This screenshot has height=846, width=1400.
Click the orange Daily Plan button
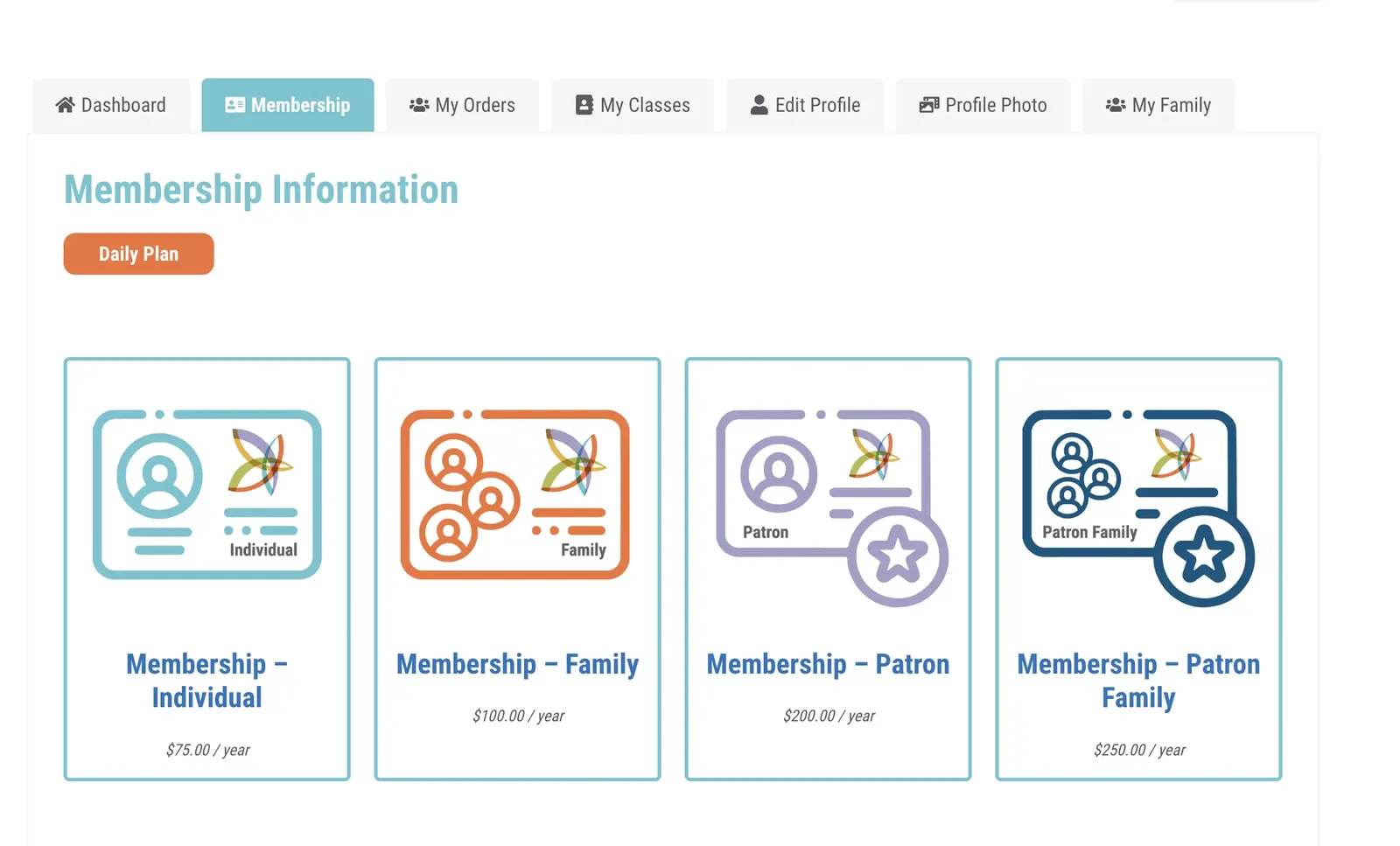[138, 254]
